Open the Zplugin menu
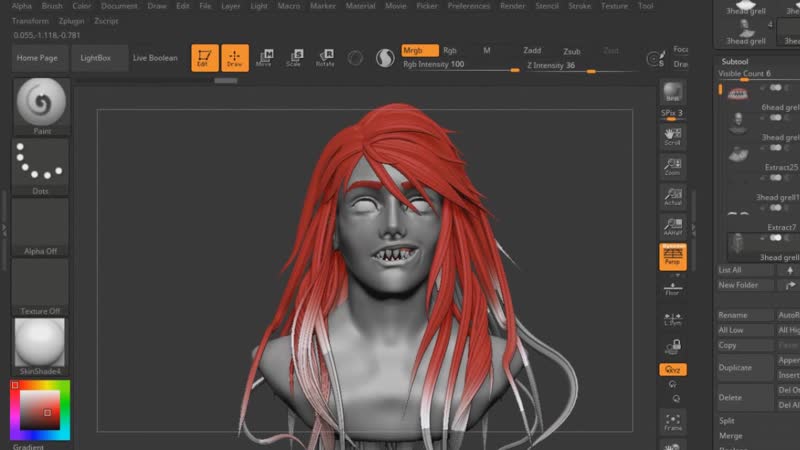 (71, 21)
